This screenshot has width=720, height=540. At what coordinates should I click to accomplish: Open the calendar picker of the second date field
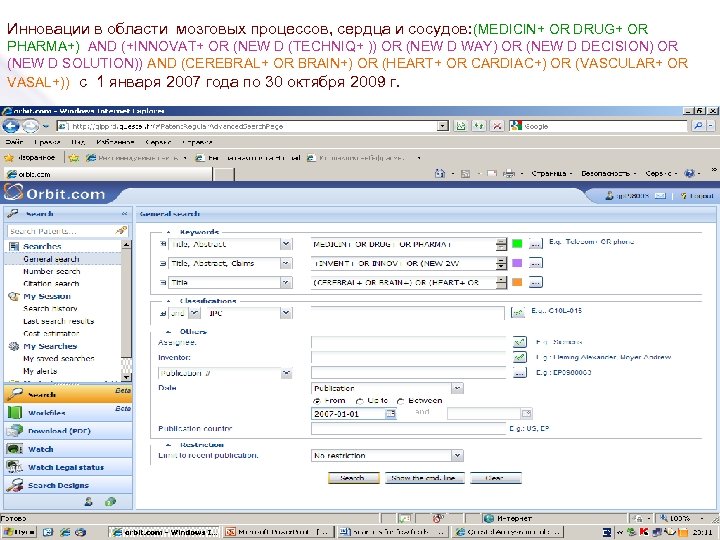(526, 414)
